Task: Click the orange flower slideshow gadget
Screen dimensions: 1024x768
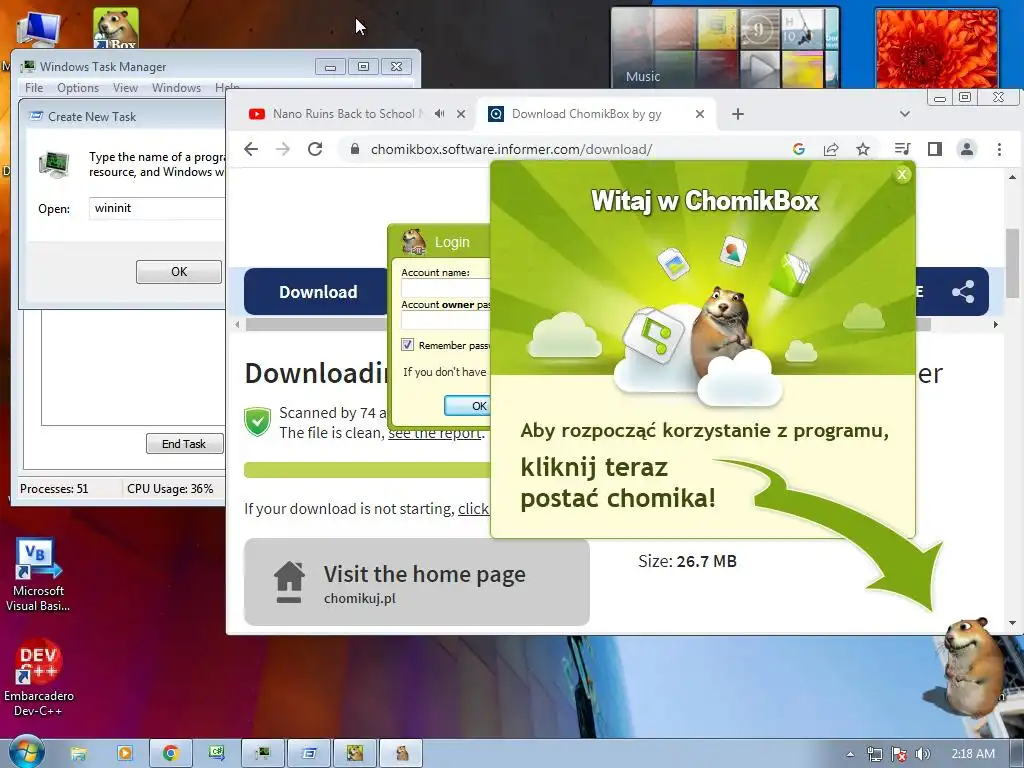Action: (x=936, y=48)
